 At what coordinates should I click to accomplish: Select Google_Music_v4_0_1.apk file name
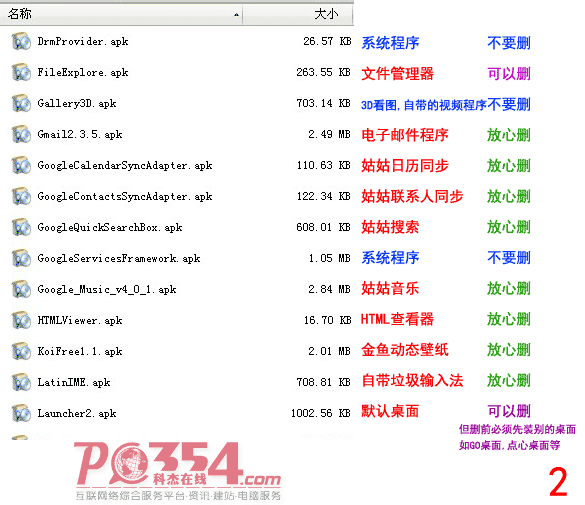click(107, 289)
